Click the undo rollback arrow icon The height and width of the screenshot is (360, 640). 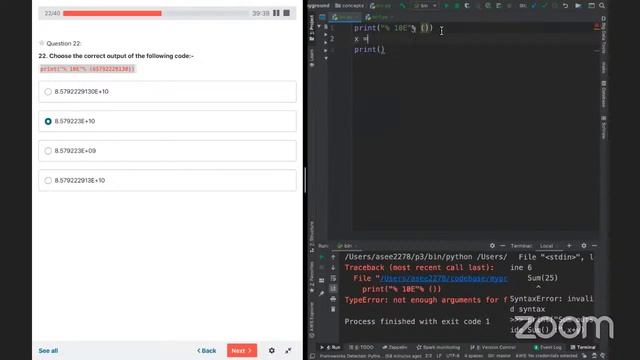(565, 6)
